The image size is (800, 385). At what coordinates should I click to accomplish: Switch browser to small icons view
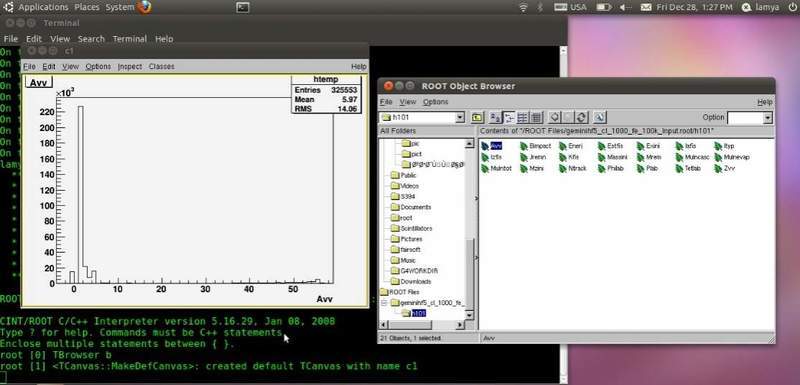(509, 118)
